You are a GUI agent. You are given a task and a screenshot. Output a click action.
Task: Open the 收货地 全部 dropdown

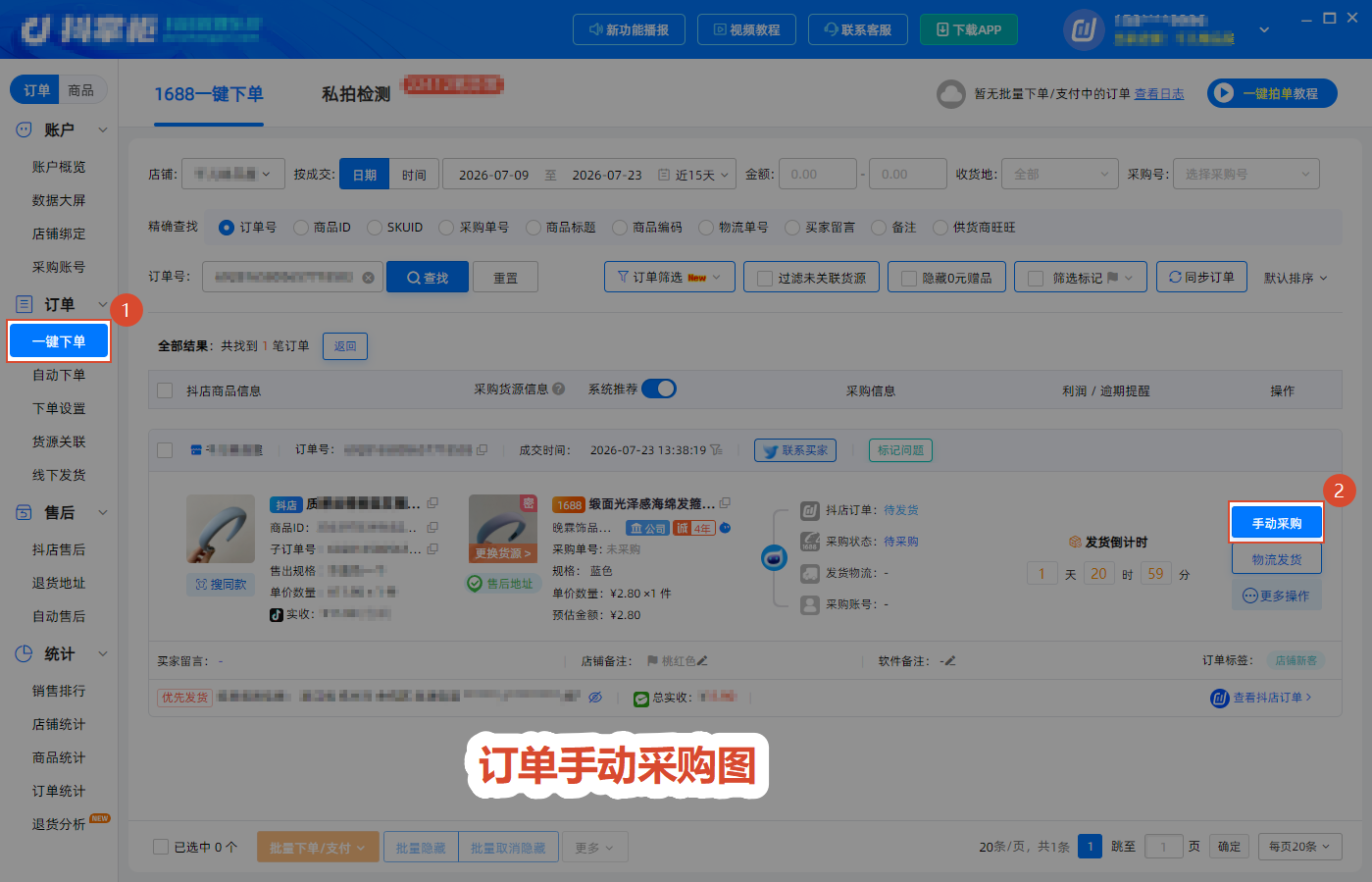pos(1060,174)
